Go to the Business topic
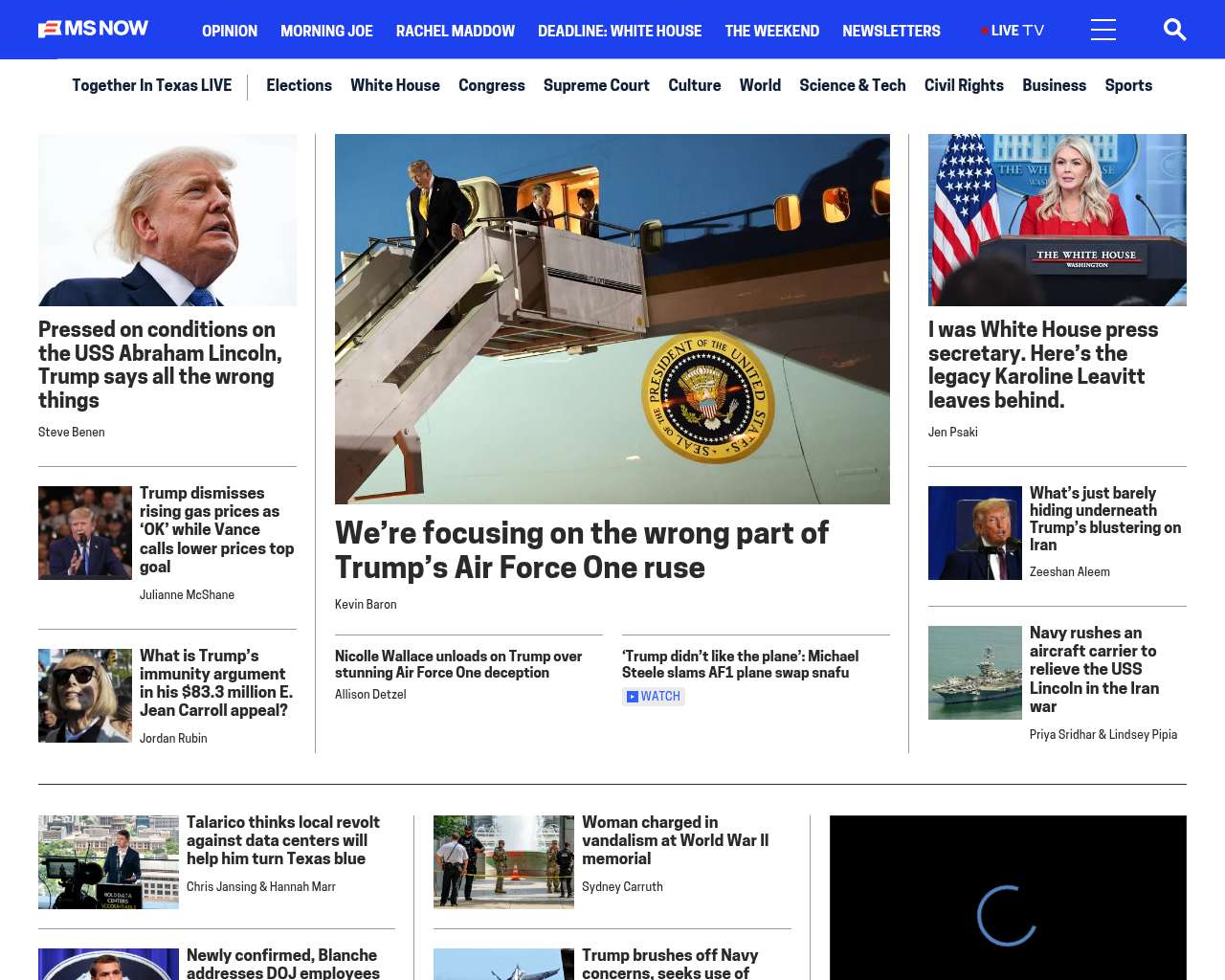The height and width of the screenshot is (980, 1225). (1054, 85)
